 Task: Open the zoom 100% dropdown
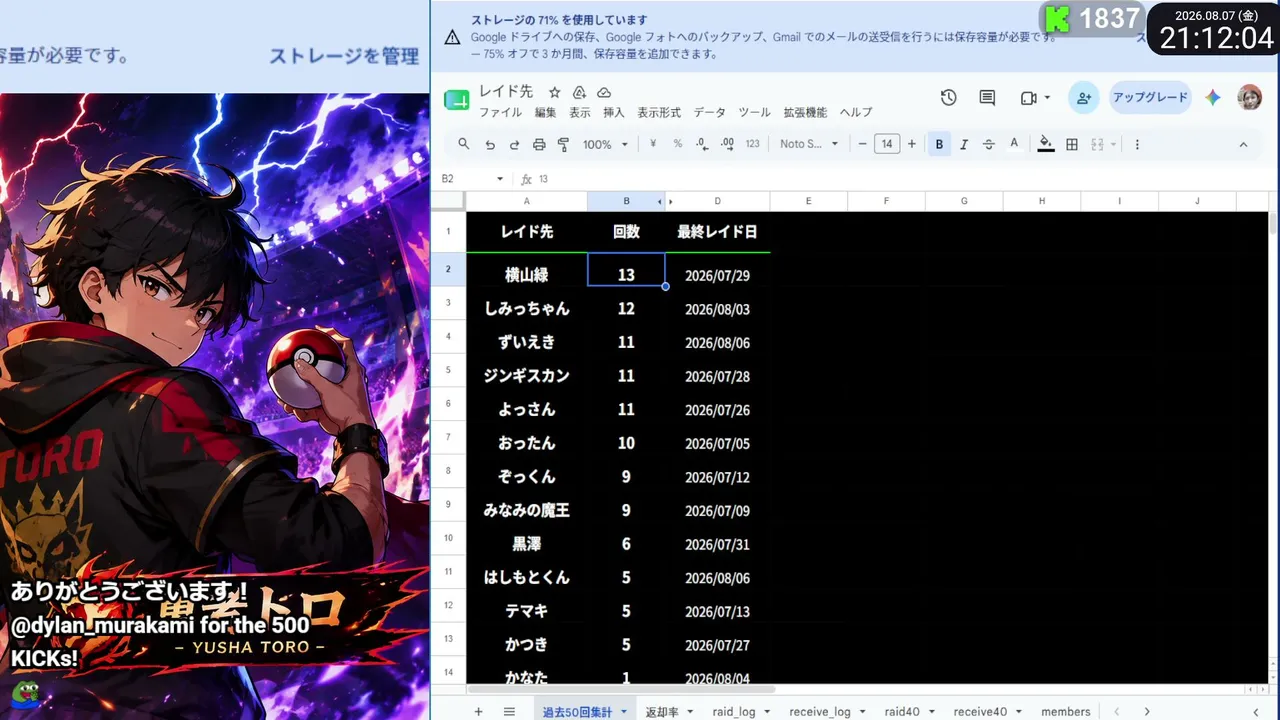pyautogui.click(x=605, y=144)
